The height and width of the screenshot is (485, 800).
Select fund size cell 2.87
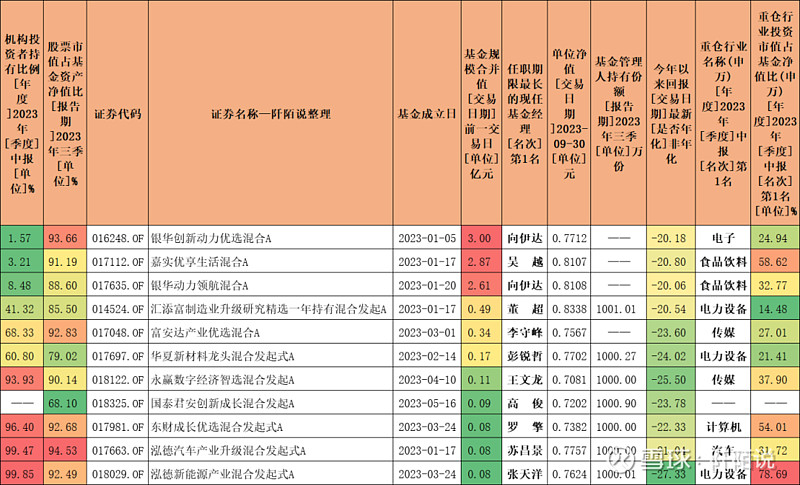(x=481, y=262)
